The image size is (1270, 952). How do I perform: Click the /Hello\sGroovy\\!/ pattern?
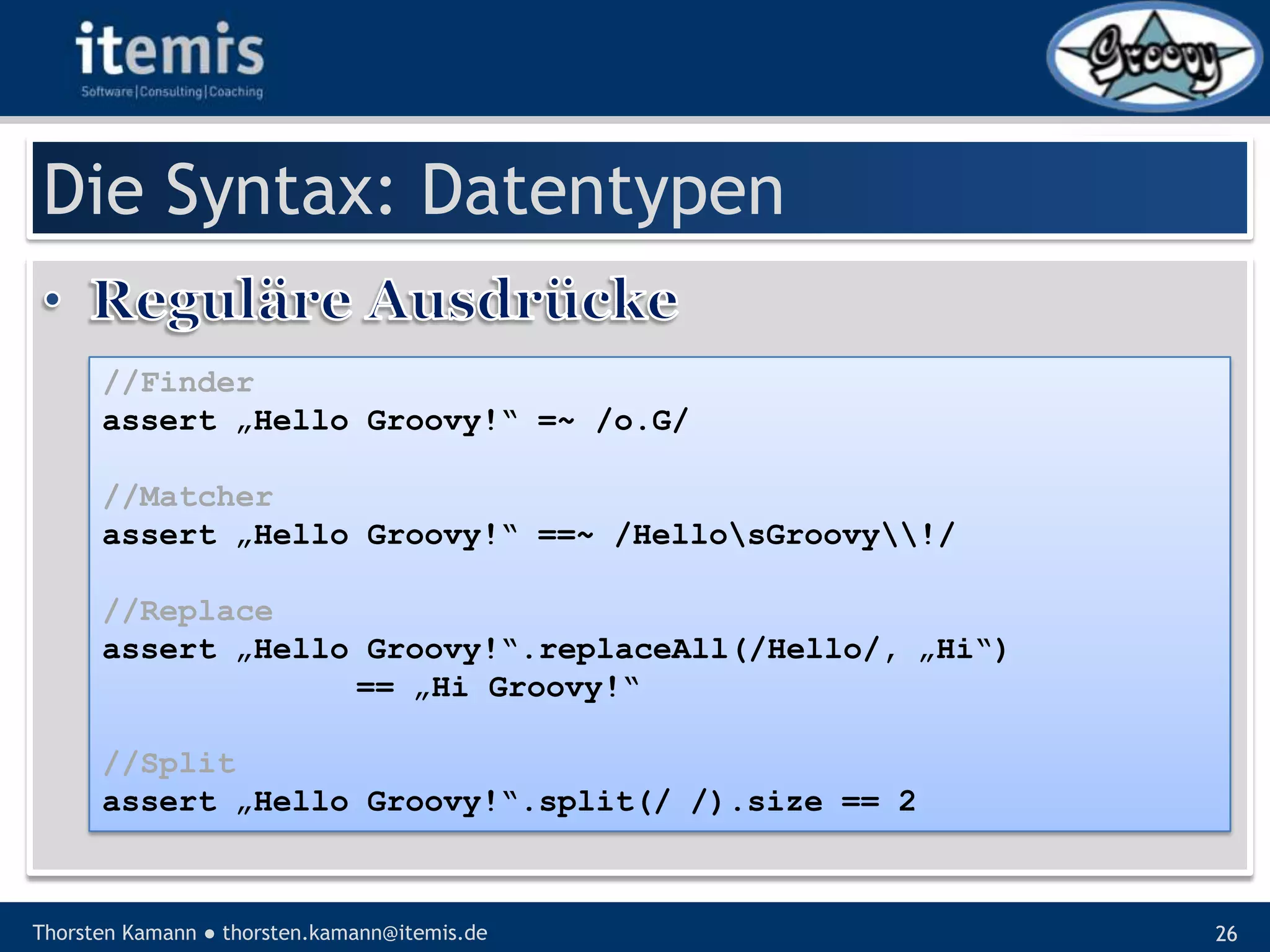pos(784,535)
